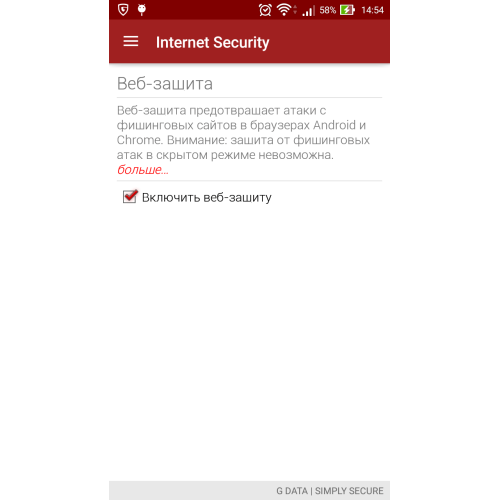Open the hamburger navigation menu
This screenshot has height=500, width=500.
pyautogui.click(x=131, y=41)
